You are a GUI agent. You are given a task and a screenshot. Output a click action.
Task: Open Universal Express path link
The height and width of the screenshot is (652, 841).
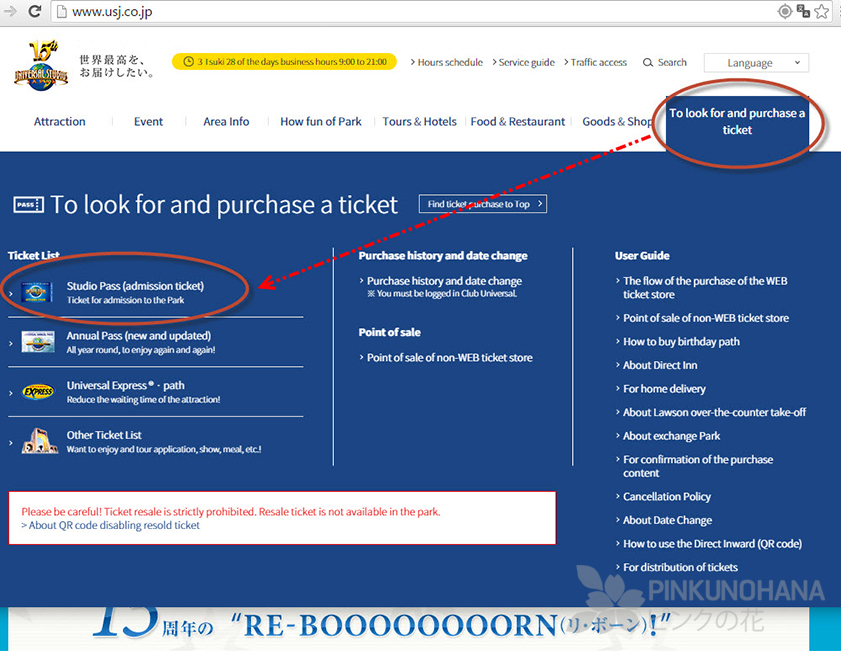click(x=126, y=386)
